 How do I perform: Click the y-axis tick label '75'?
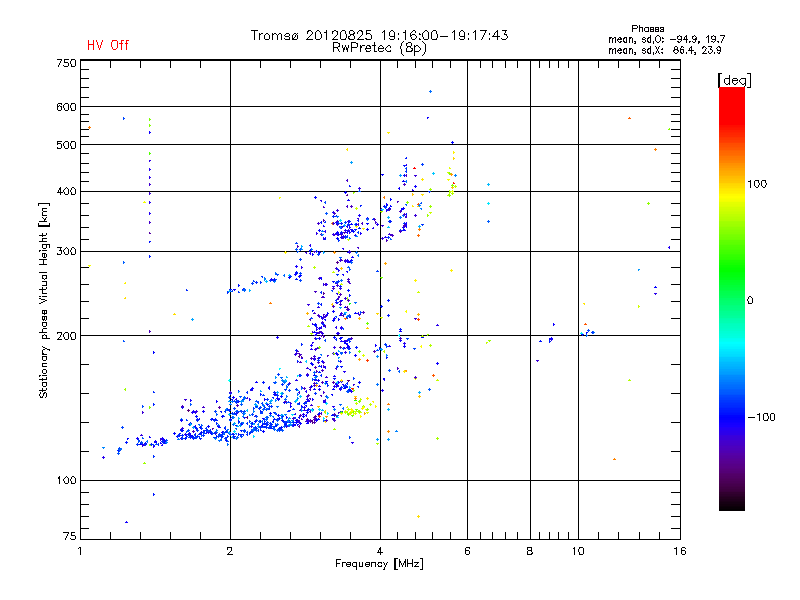tap(70, 536)
